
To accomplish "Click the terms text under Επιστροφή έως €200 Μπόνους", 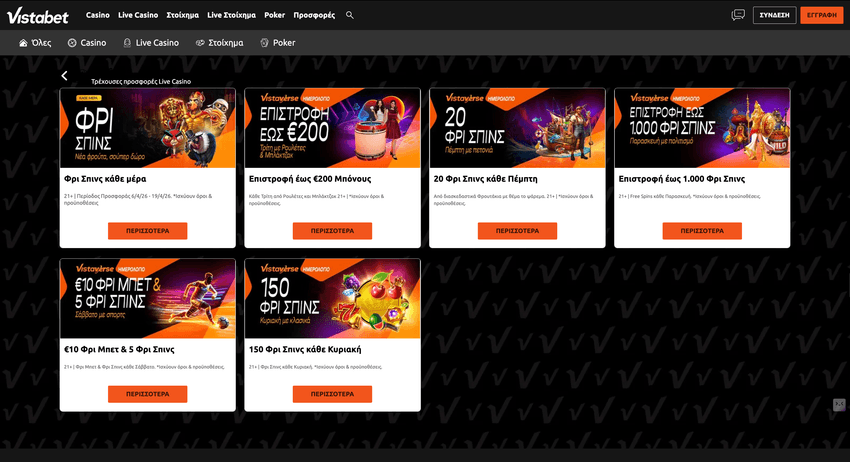I will [x=317, y=200].
